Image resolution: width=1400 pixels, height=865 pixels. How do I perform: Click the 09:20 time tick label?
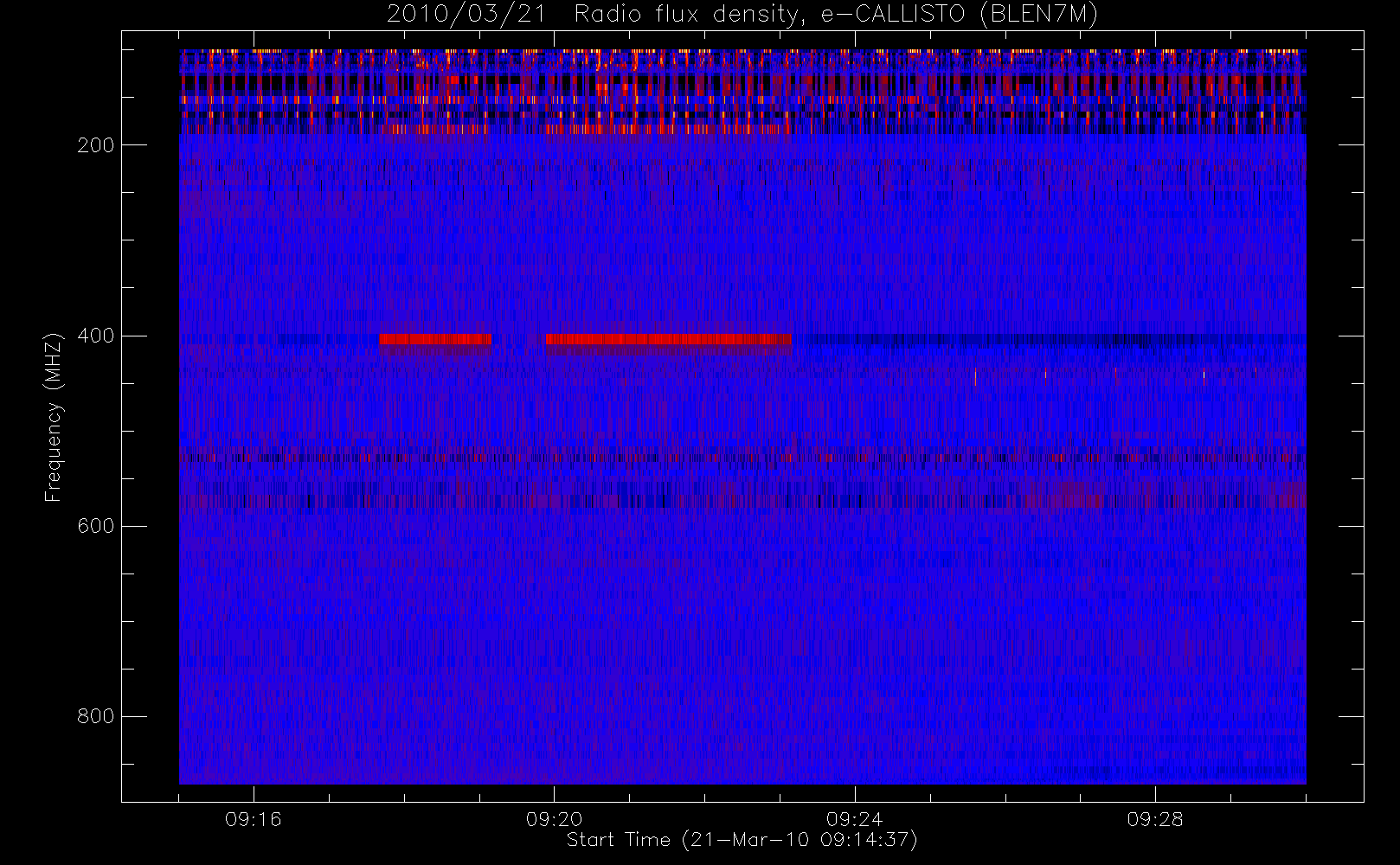(x=554, y=819)
